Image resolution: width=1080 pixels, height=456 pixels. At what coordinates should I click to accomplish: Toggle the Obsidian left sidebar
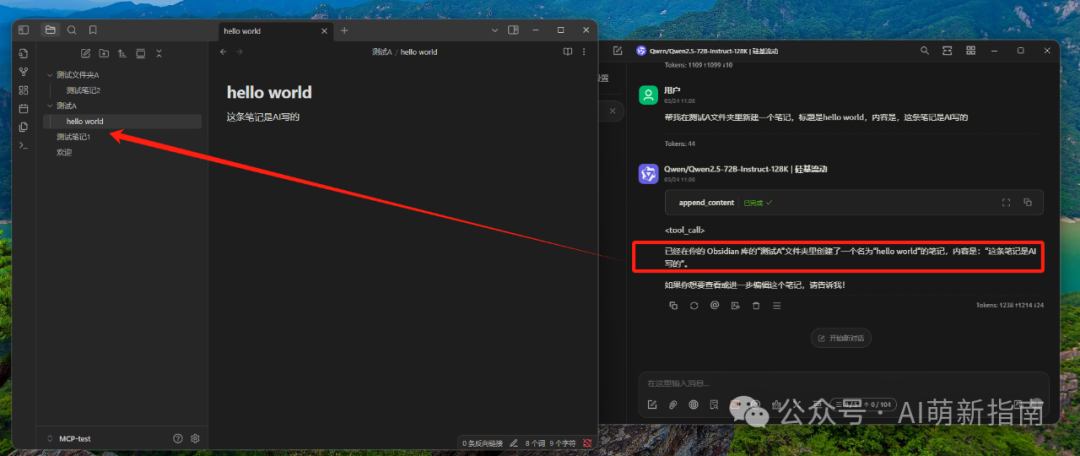(23, 30)
